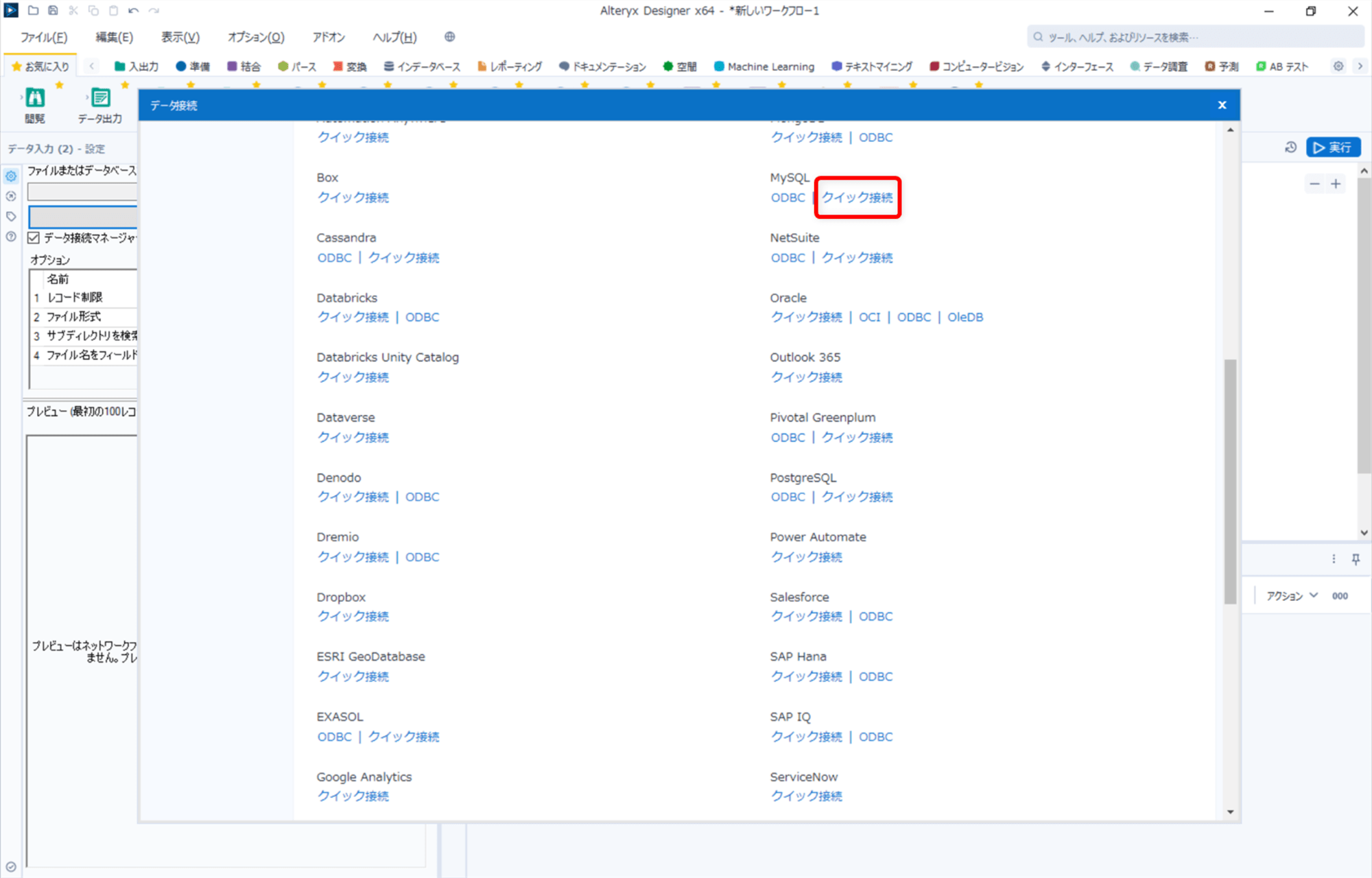Click Dremio ODBC link
The width and height of the screenshot is (1372, 878).
pos(422,557)
